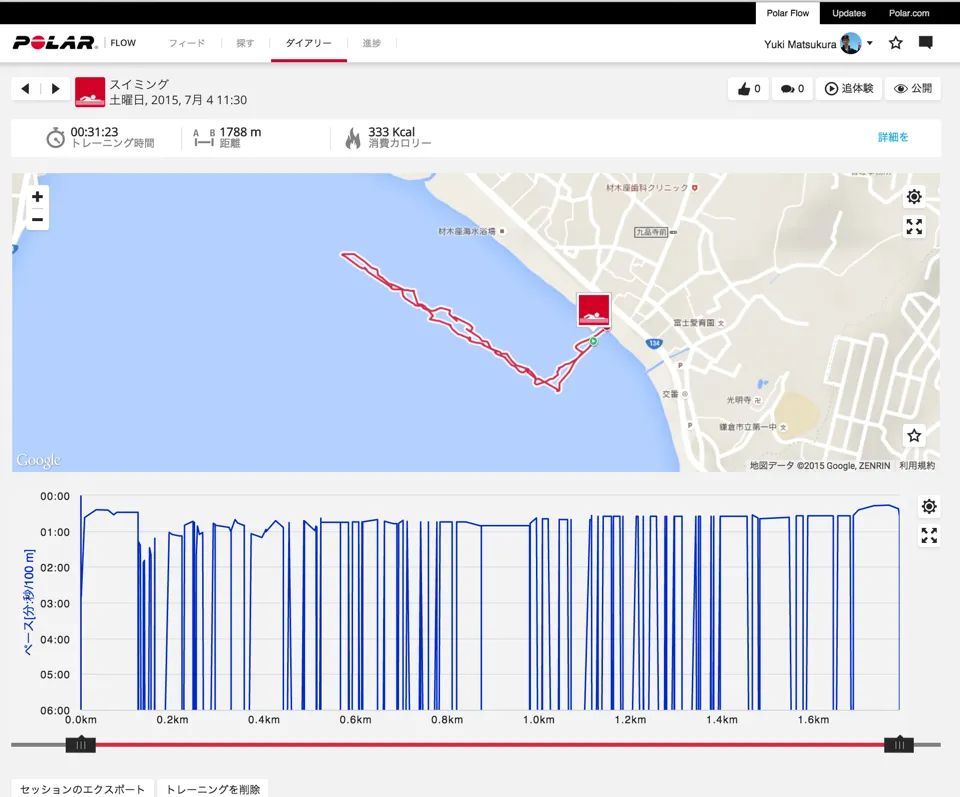Viewport: 960px width, 797px height.
Task: Like this training with thumbs up
Action: (749, 89)
